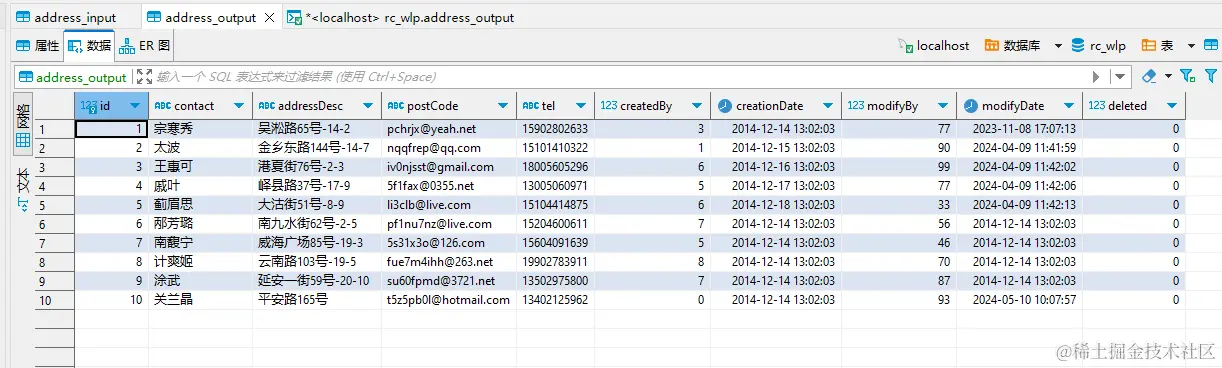Open the filter history dropdown
1222x368 pixels.
coord(1120,77)
